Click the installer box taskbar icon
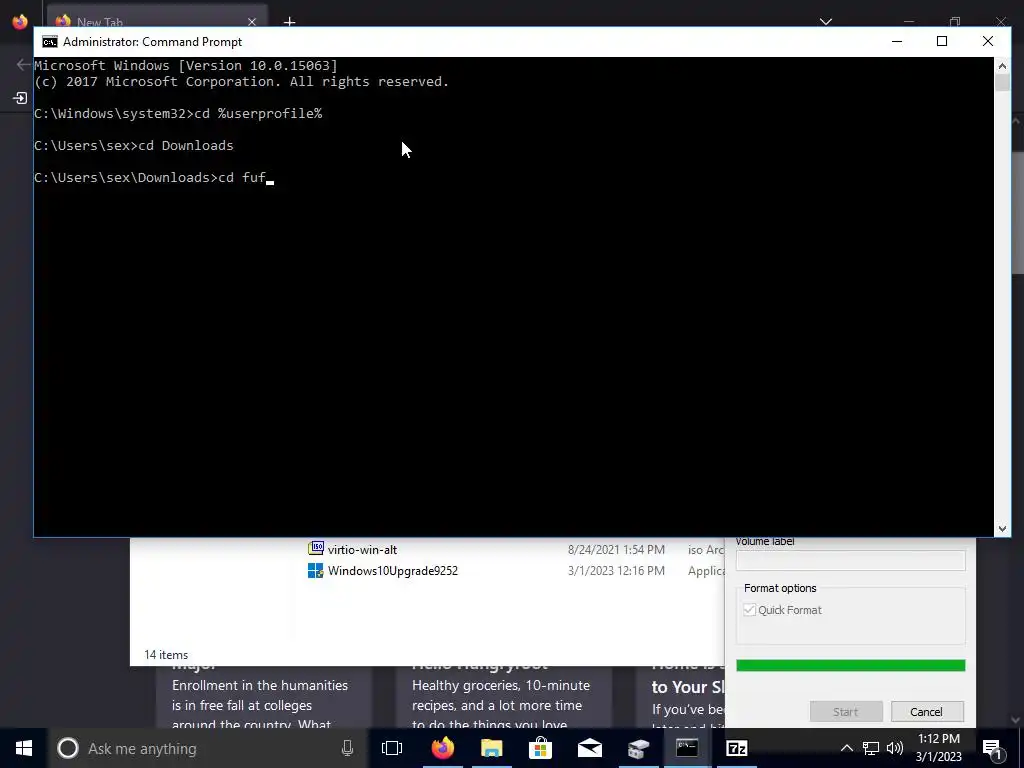This screenshot has height=768, width=1024. pyautogui.click(x=639, y=748)
